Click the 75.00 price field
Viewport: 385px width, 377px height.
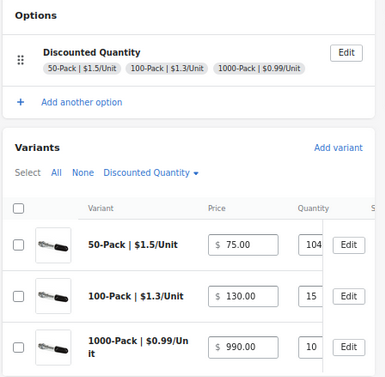point(243,245)
